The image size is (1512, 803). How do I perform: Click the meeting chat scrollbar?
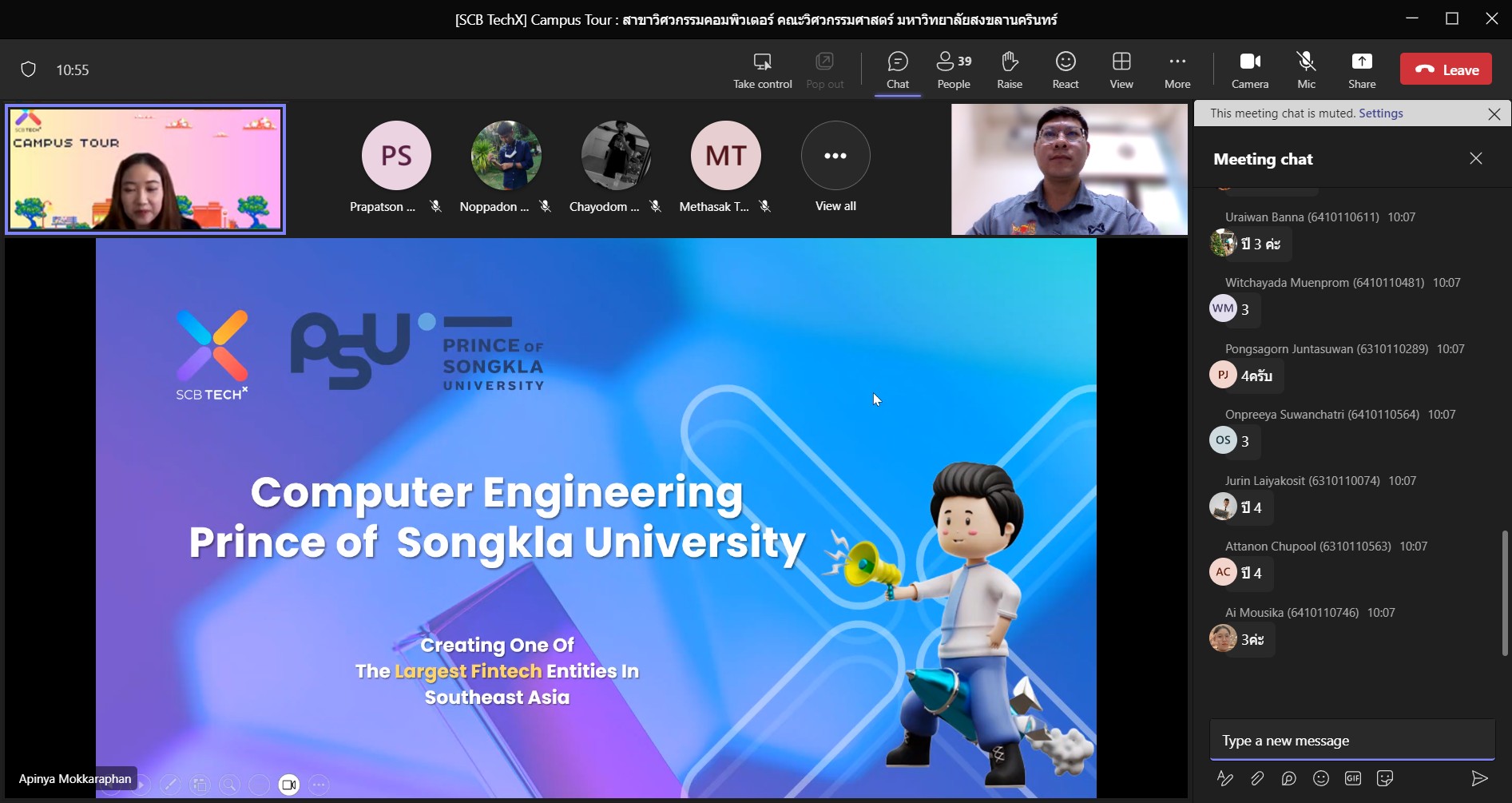[1504, 591]
